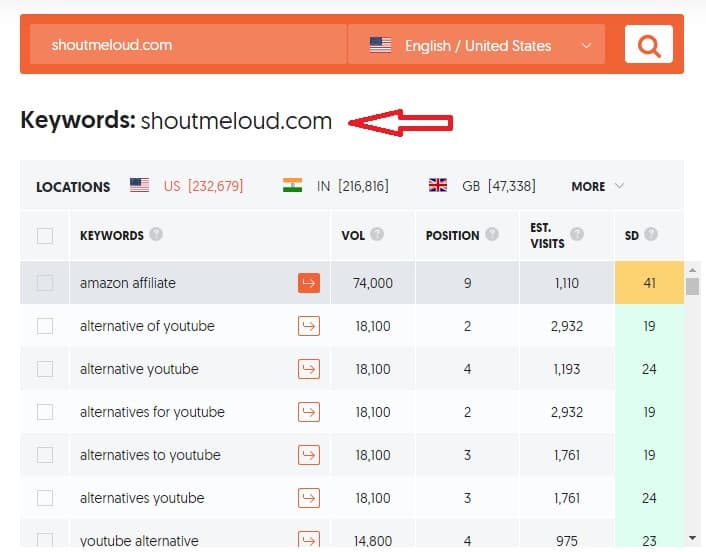The width and height of the screenshot is (706, 552).
Task: Select the alternatives for youtube keyword
Action: (152, 412)
